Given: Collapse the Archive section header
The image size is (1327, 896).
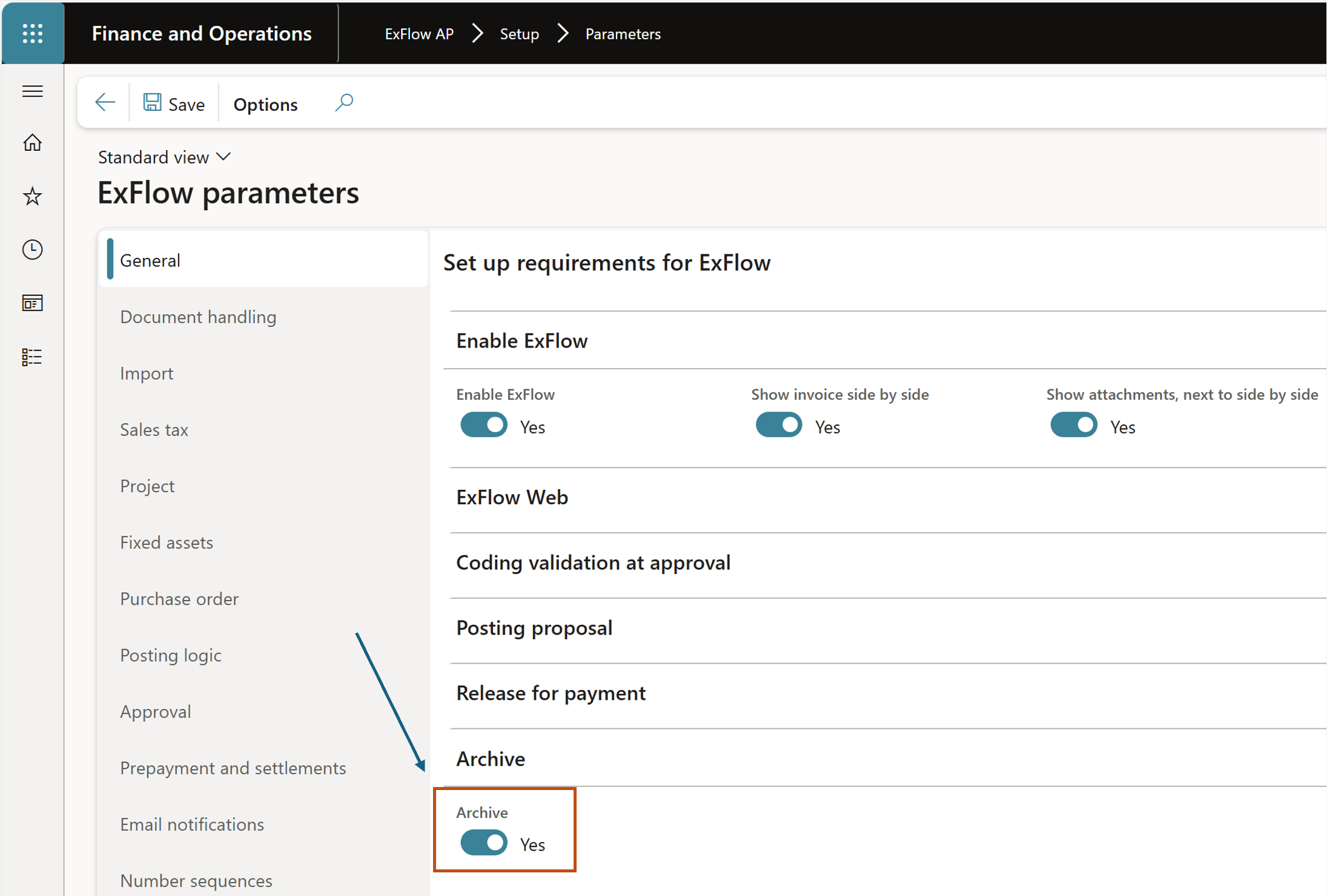Looking at the screenshot, I should click(885, 759).
